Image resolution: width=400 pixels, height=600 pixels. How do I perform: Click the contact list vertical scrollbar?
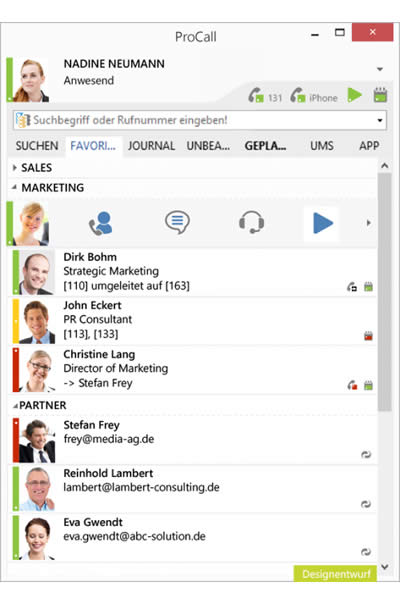(385, 292)
